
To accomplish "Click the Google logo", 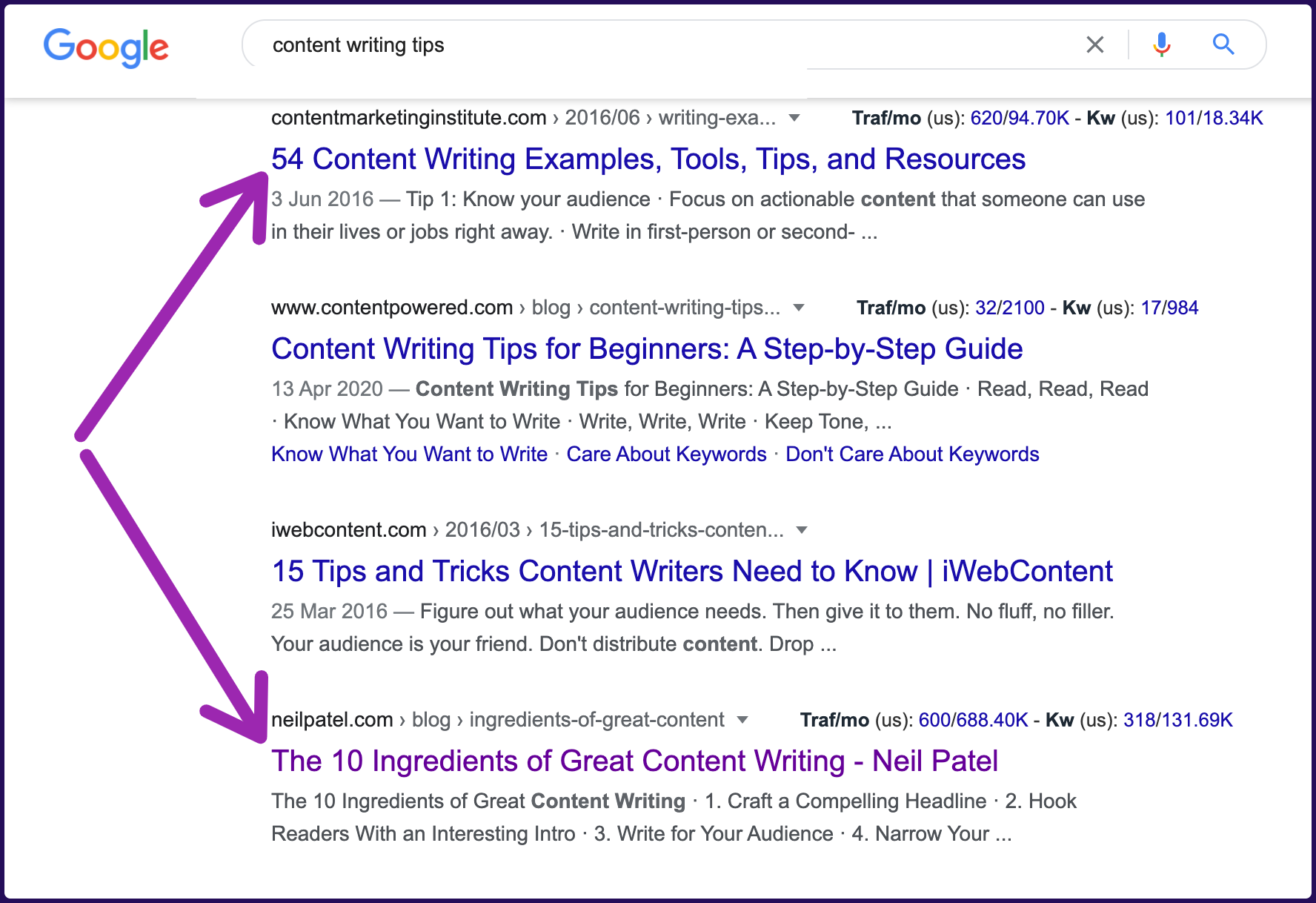I will pos(106,47).
